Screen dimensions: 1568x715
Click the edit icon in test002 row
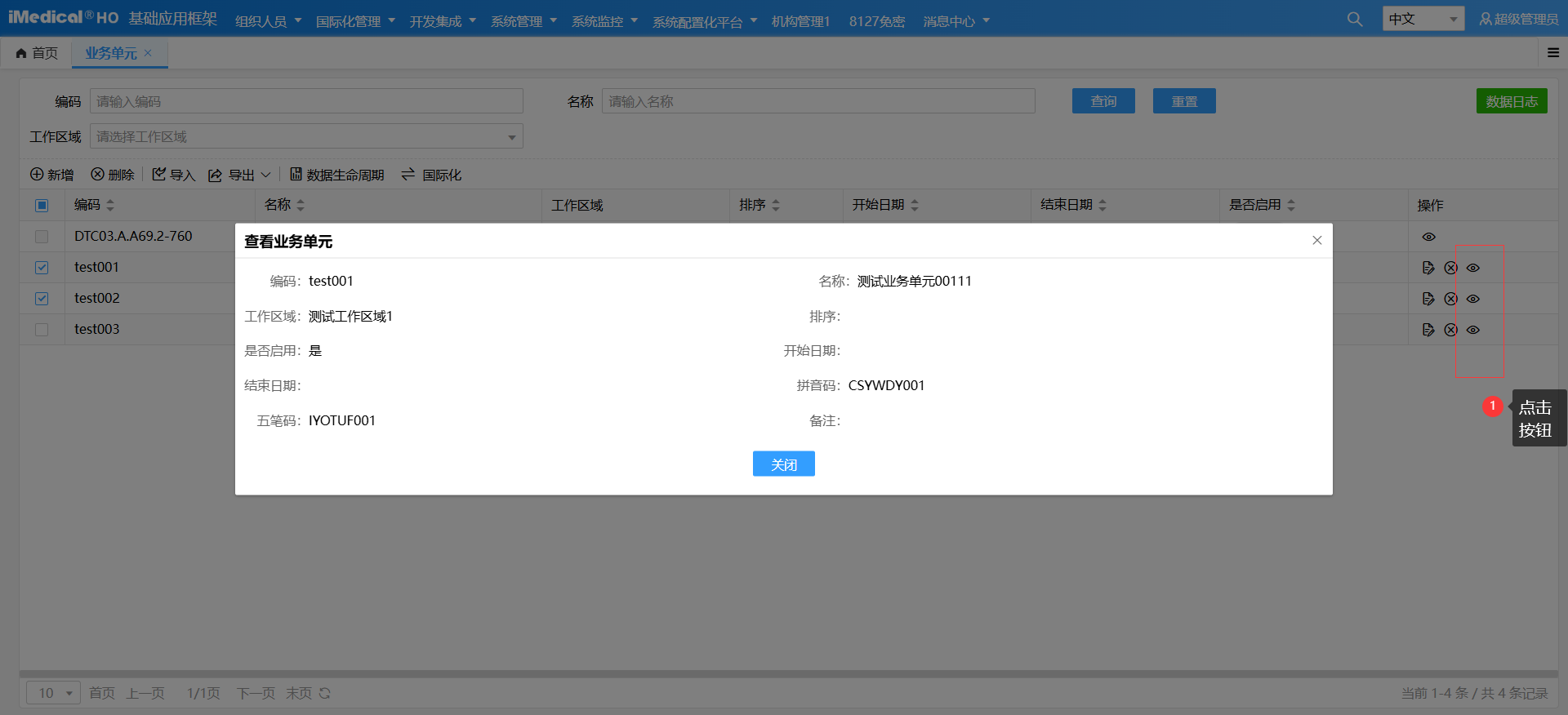tap(1428, 299)
